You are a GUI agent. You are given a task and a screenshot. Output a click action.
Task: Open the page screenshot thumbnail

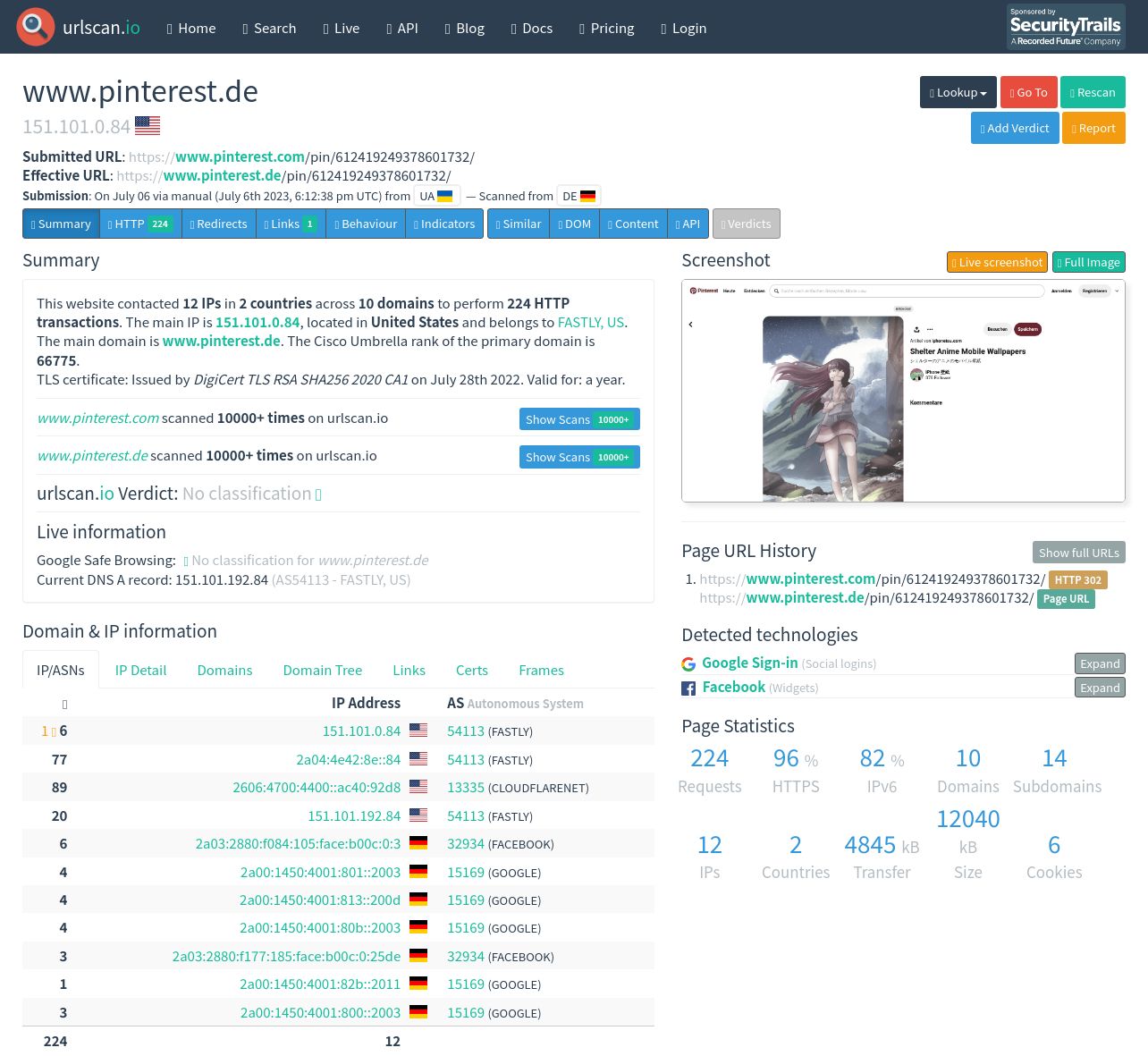click(903, 391)
